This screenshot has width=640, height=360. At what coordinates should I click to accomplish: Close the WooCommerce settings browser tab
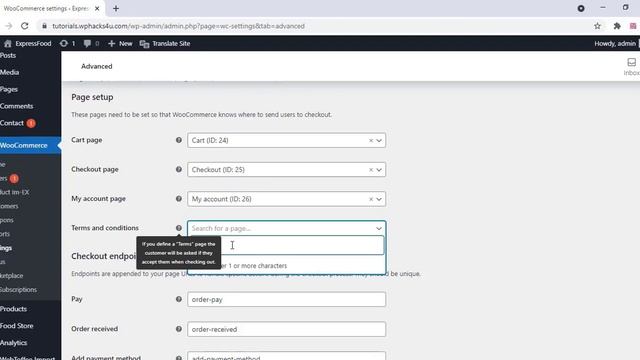97,9
